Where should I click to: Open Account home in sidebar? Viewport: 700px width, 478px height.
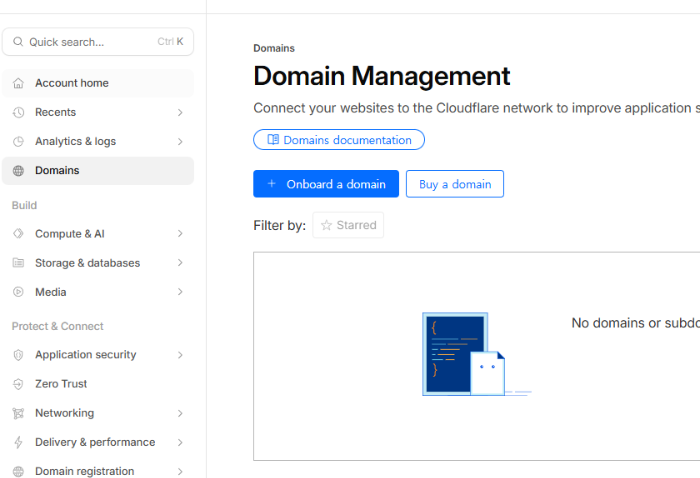98,83
